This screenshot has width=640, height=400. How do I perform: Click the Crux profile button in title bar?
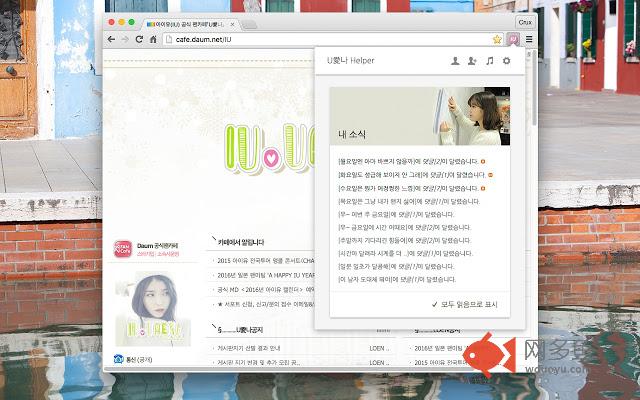(523, 20)
